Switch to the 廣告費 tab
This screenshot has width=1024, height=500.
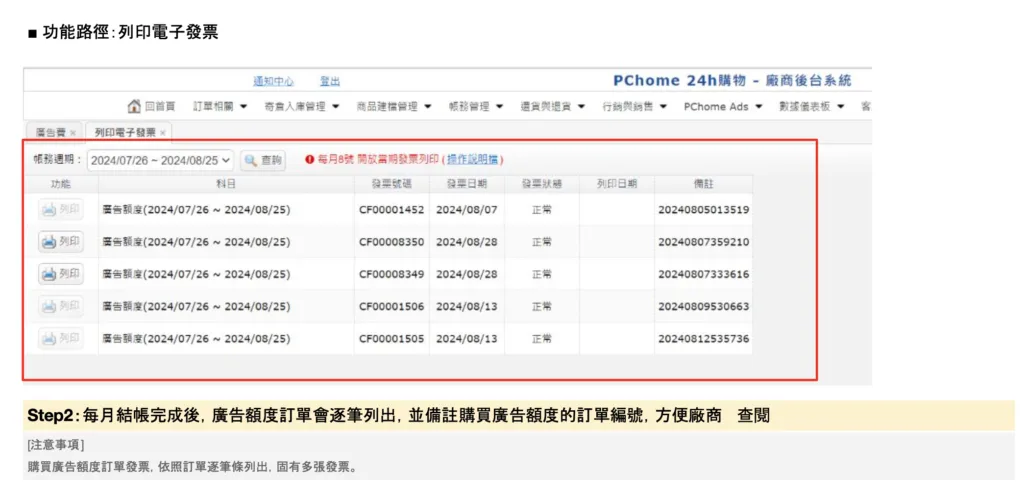coord(50,132)
